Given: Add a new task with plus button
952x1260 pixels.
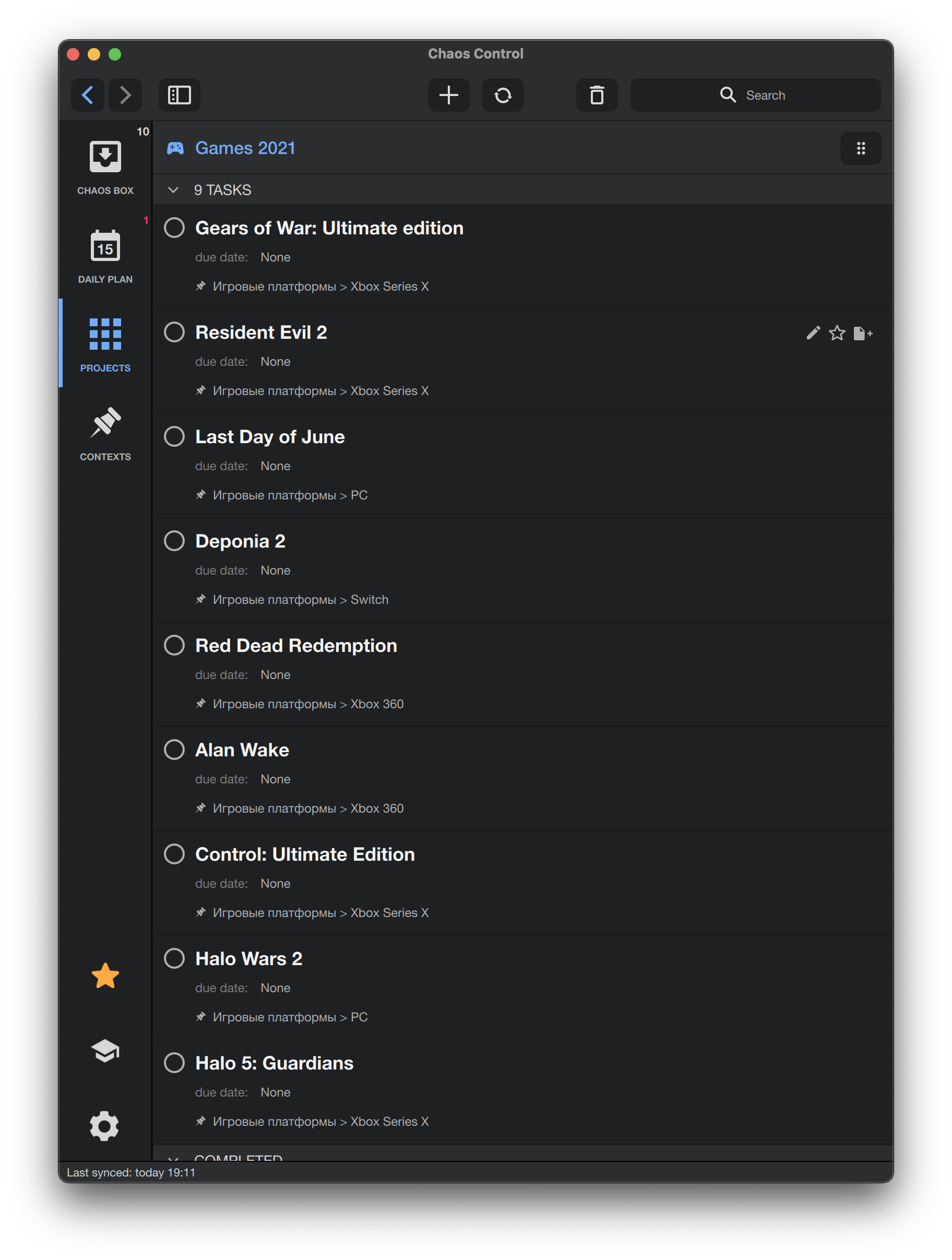Looking at the screenshot, I should pyautogui.click(x=449, y=95).
